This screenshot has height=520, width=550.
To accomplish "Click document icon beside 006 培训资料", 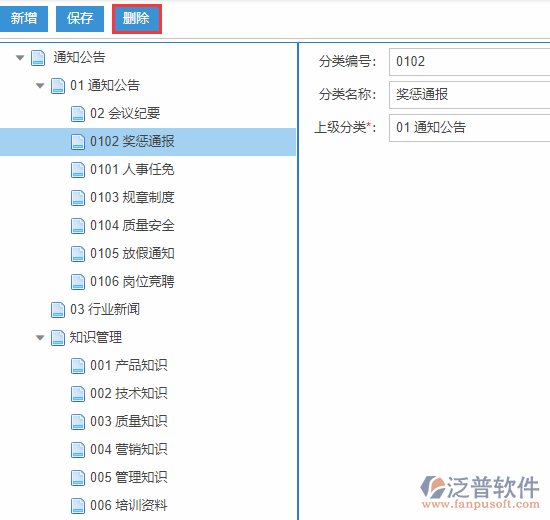I will [78, 506].
